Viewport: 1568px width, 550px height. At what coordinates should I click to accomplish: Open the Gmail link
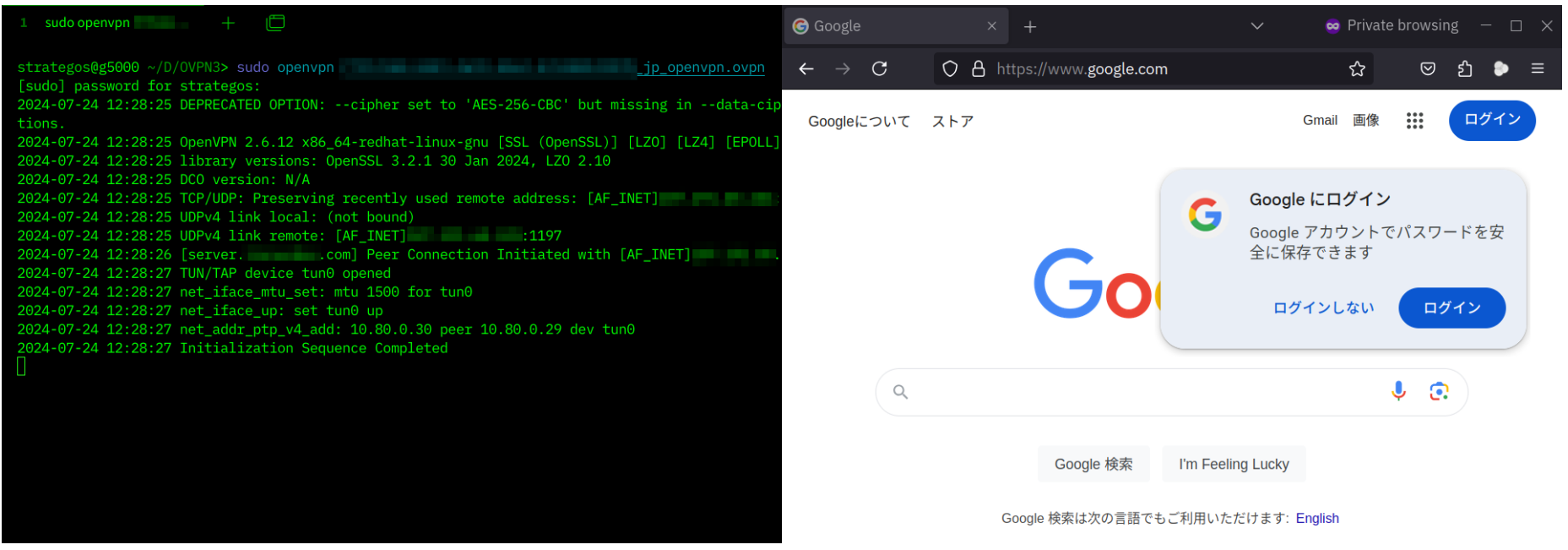click(x=1320, y=121)
